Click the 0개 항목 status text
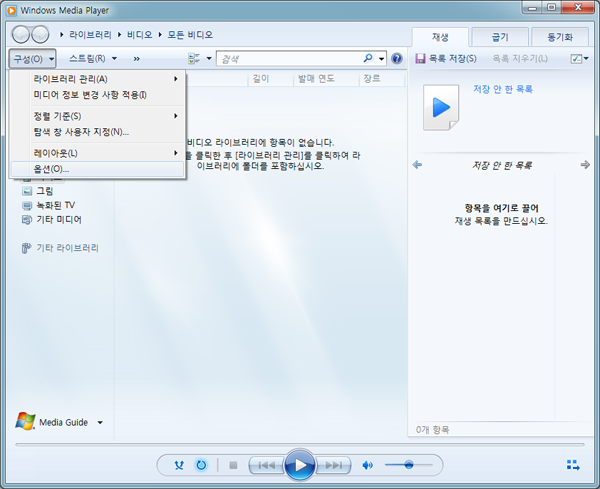Viewport: 600px width, 489px height. 432,430
